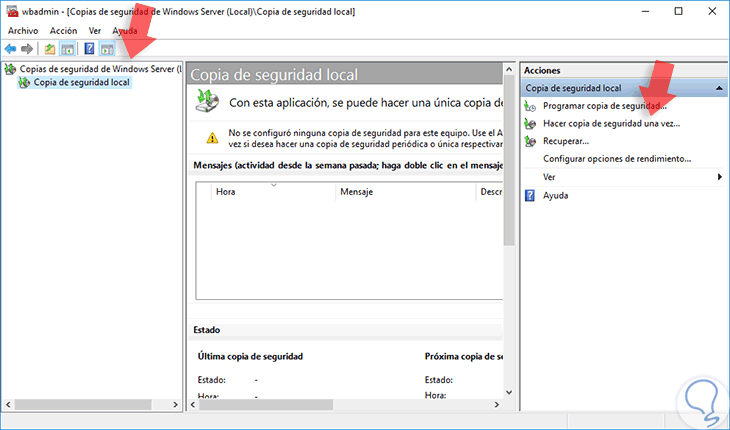Click the Programar copia de seguridad icon
Image resolution: width=730 pixels, height=430 pixels.
pos(530,106)
